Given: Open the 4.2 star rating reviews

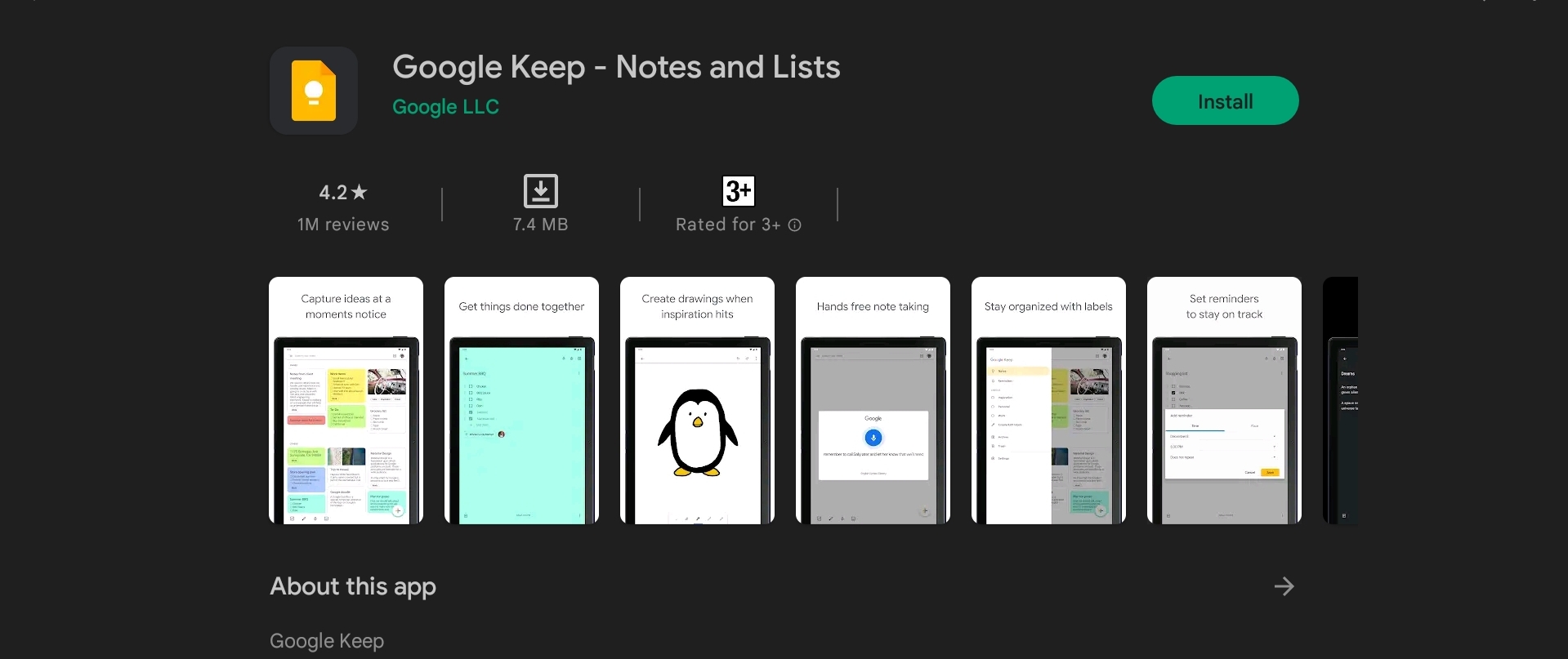Looking at the screenshot, I should 343,193.
